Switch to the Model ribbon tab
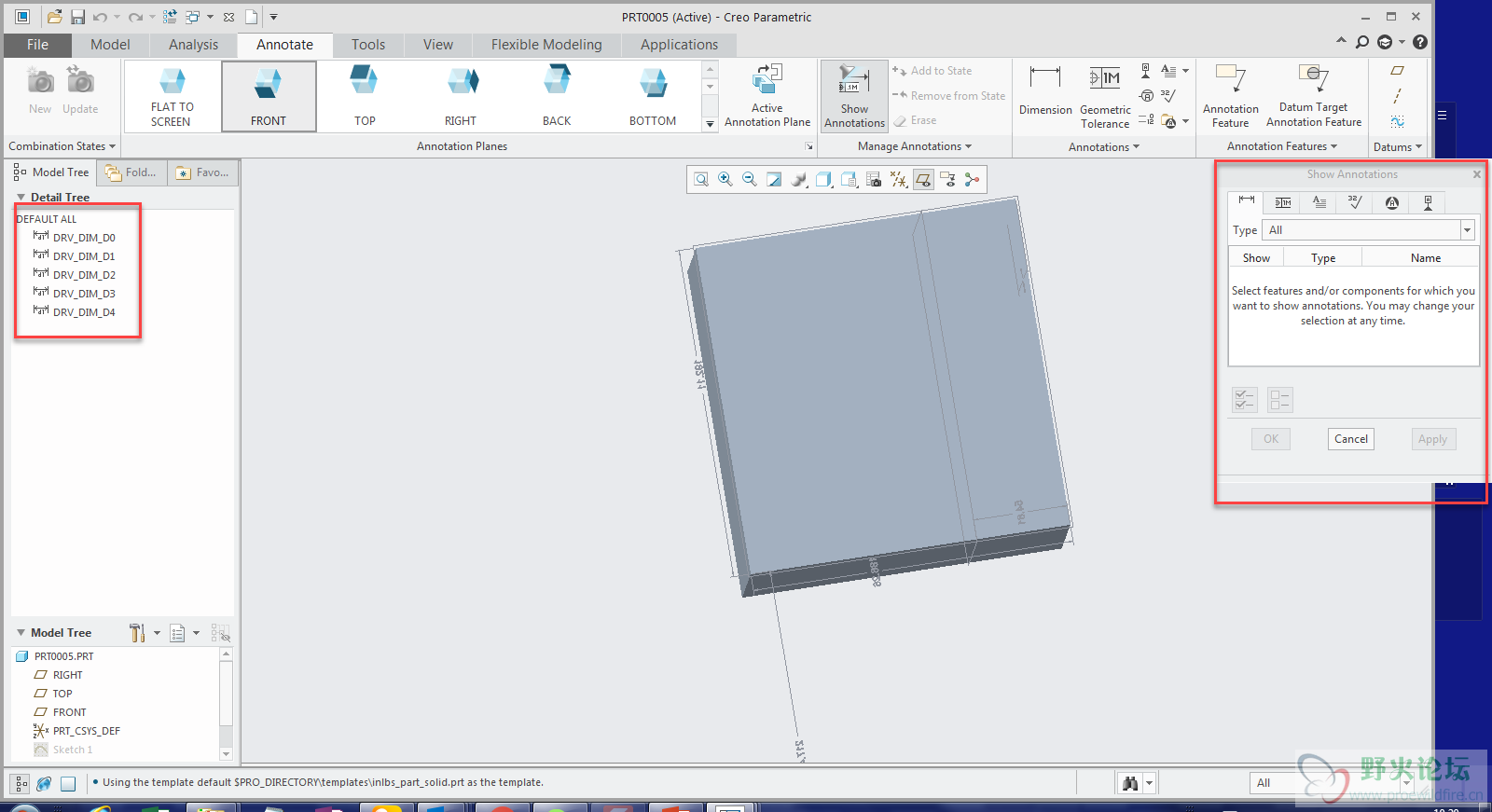 (110, 45)
